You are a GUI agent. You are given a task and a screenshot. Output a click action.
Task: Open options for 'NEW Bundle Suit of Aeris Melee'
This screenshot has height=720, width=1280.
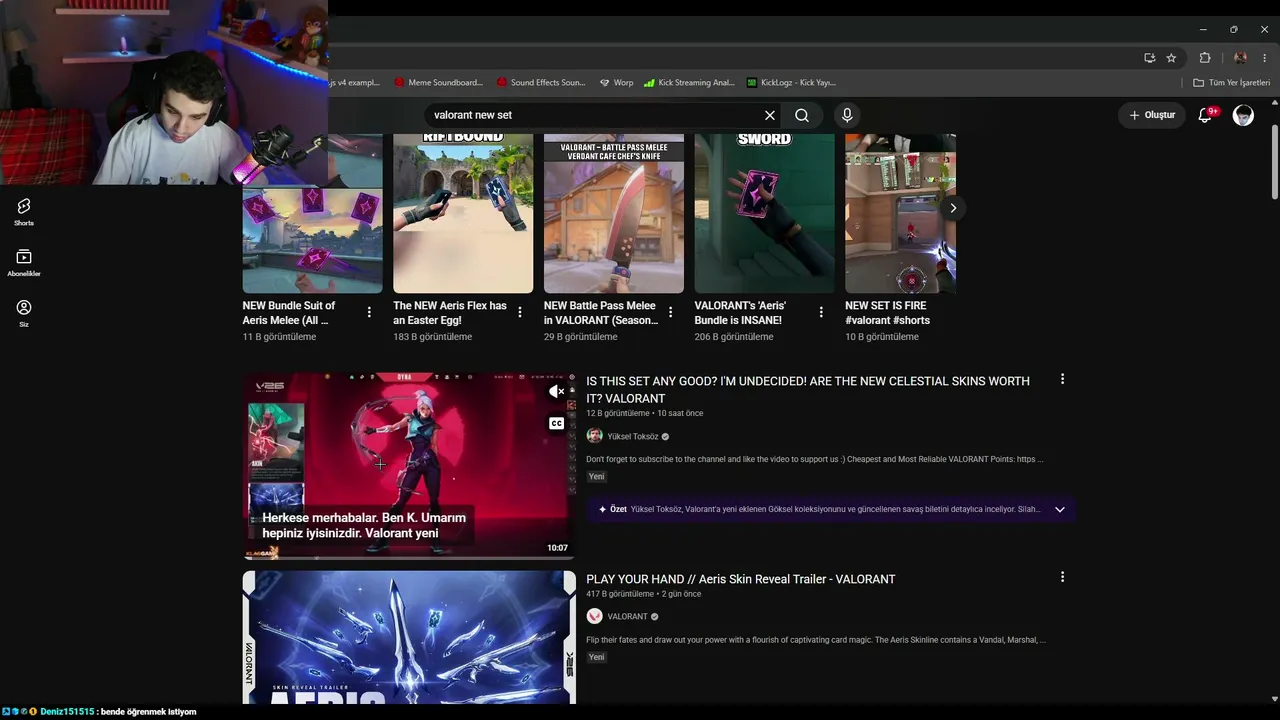(x=369, y=312)
